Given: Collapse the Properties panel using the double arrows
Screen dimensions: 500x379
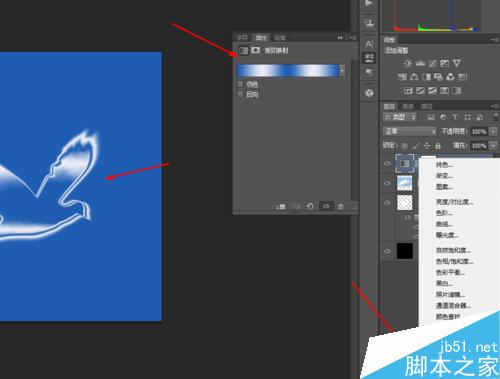Looking at the screenshot, I should coord(340,38).
